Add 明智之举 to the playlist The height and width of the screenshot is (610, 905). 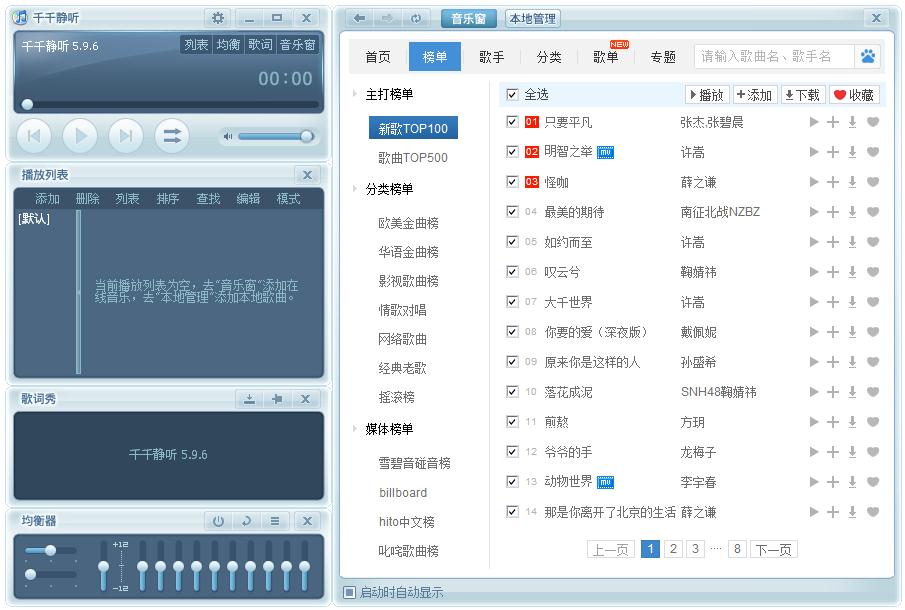(x=833, y=152)
